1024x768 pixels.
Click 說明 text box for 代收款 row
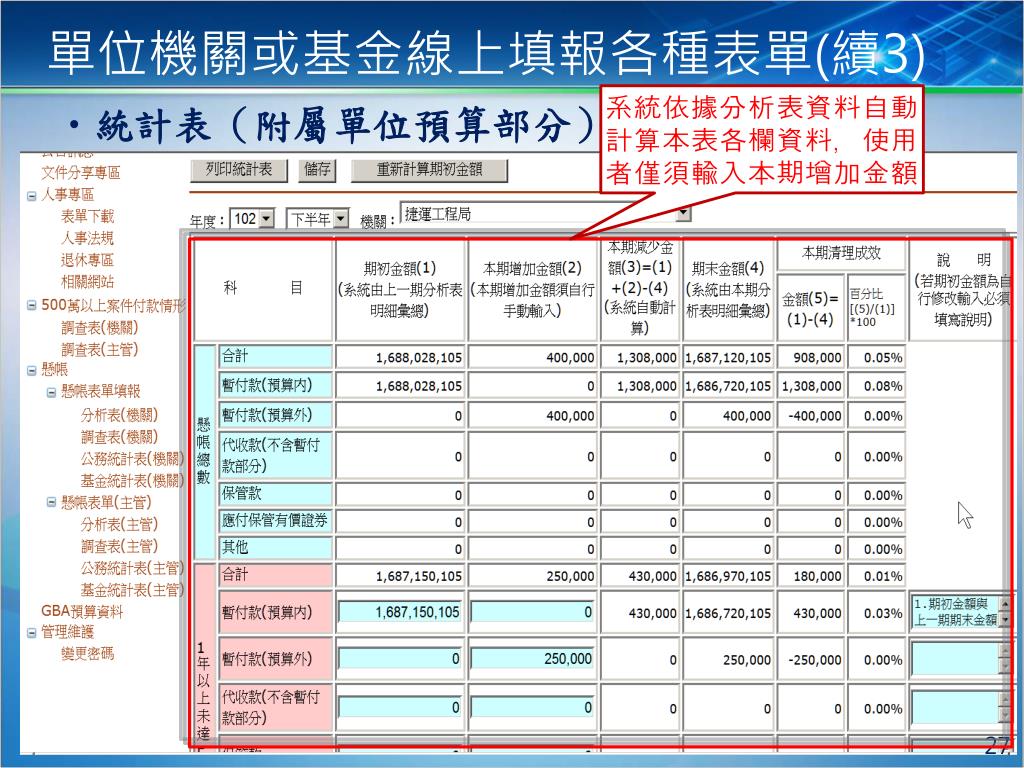tap(955, 708)
